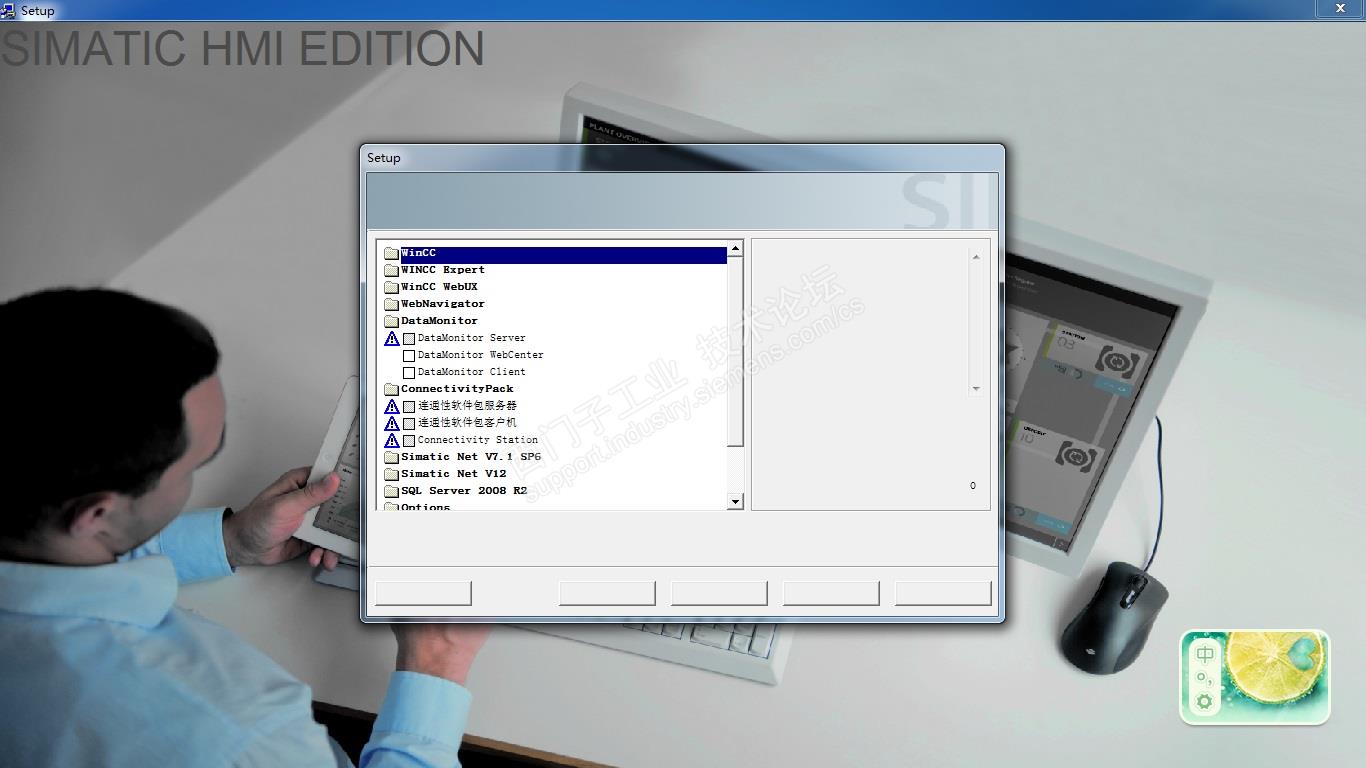The width and height of the screenshot is (1366, 768).
Task: Toggle the DataMonitor Server checkbox
Action: tap(409, 339)
